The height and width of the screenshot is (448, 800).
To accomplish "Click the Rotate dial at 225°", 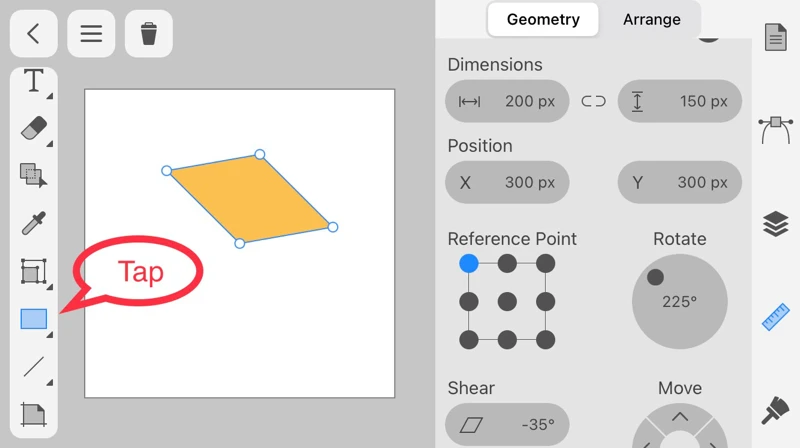I will pyautogui.click(x=679, y=301).
